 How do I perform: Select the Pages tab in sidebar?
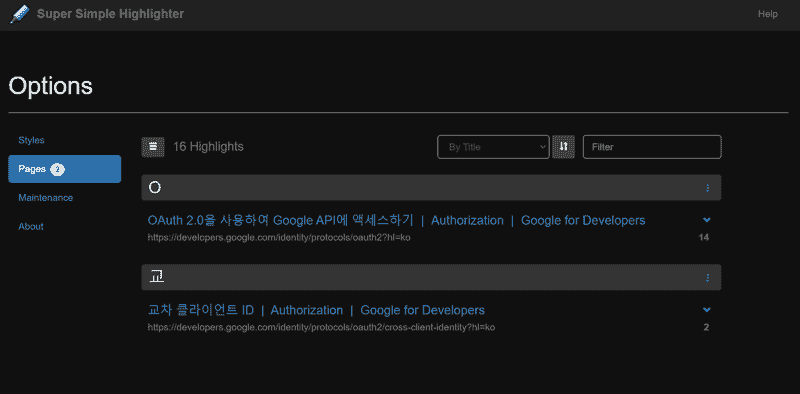coord(65,169)
